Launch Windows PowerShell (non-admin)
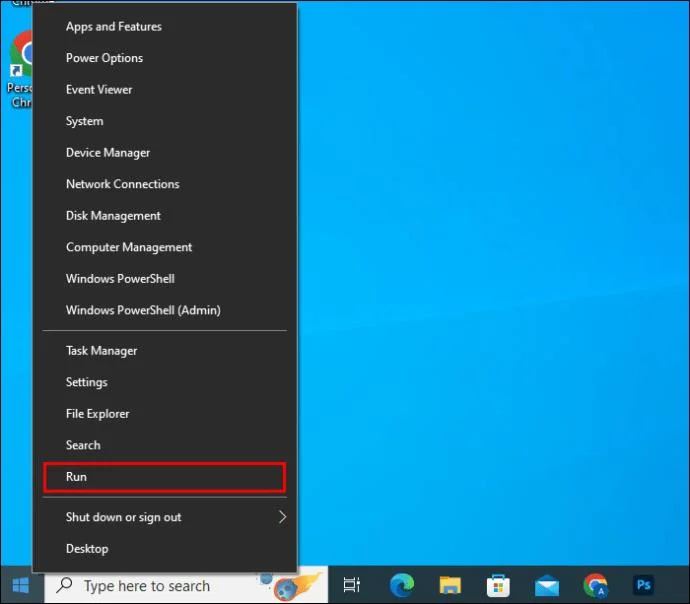 165,279
